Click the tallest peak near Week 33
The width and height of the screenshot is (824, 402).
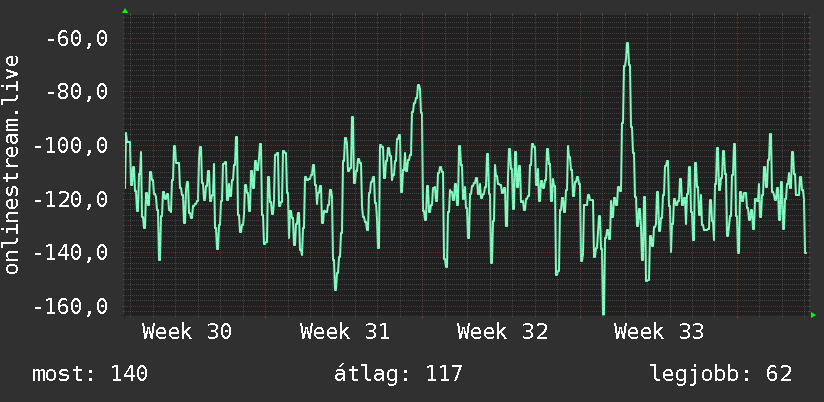[627, 44]
